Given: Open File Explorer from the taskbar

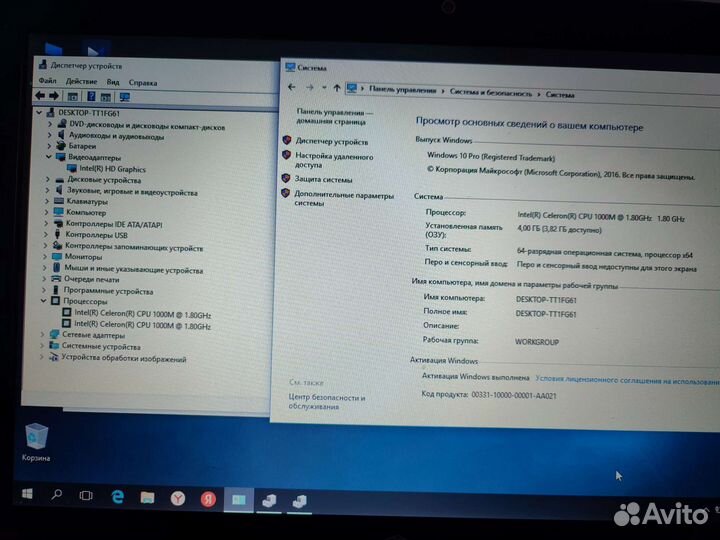Looking at the screenshot, I should 147,497.
